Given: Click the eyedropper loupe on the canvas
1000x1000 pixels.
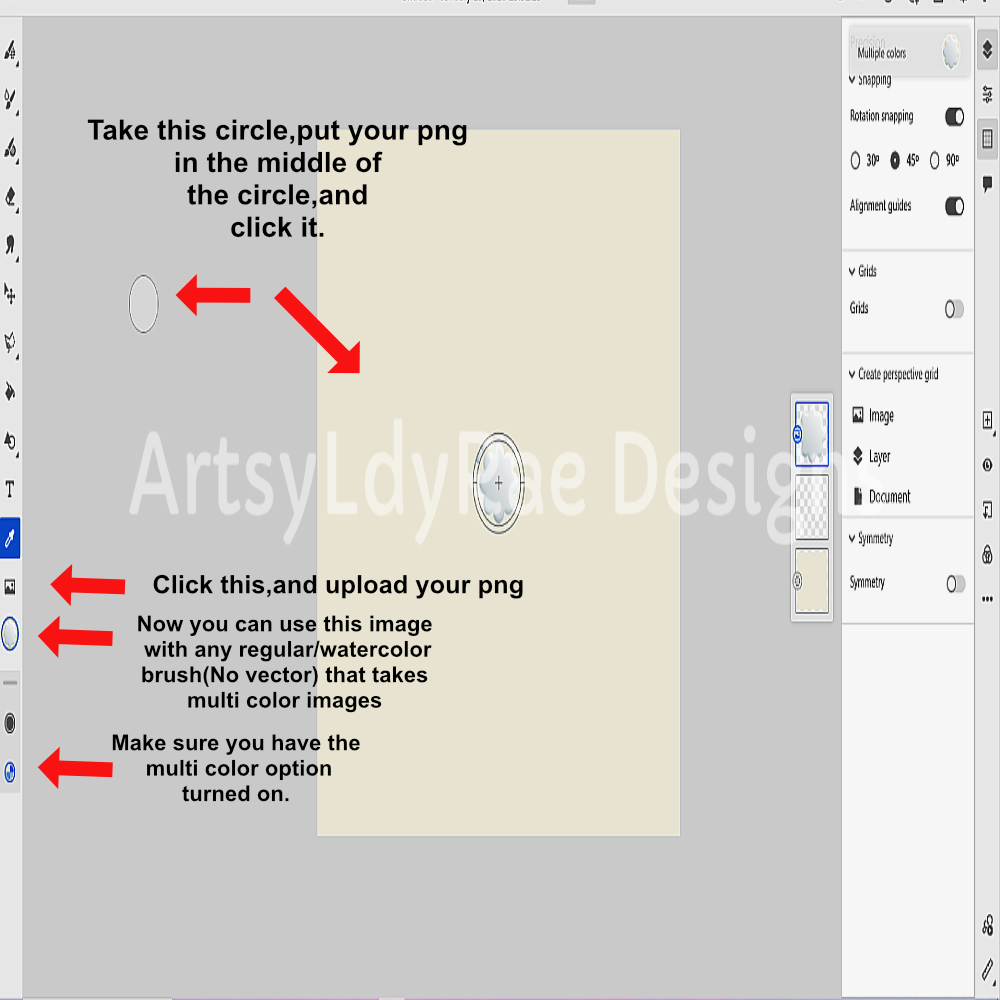Looking at the screenshot, I should coord(498,483).
